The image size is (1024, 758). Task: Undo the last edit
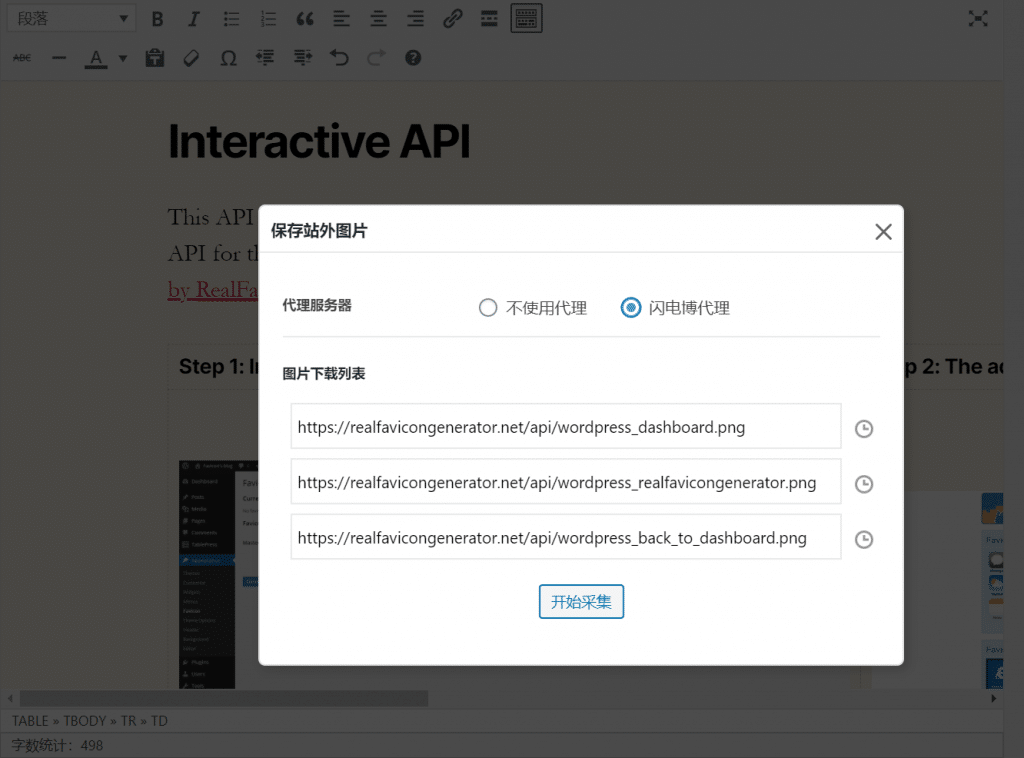pyautogui.click(x=339, y=57)
